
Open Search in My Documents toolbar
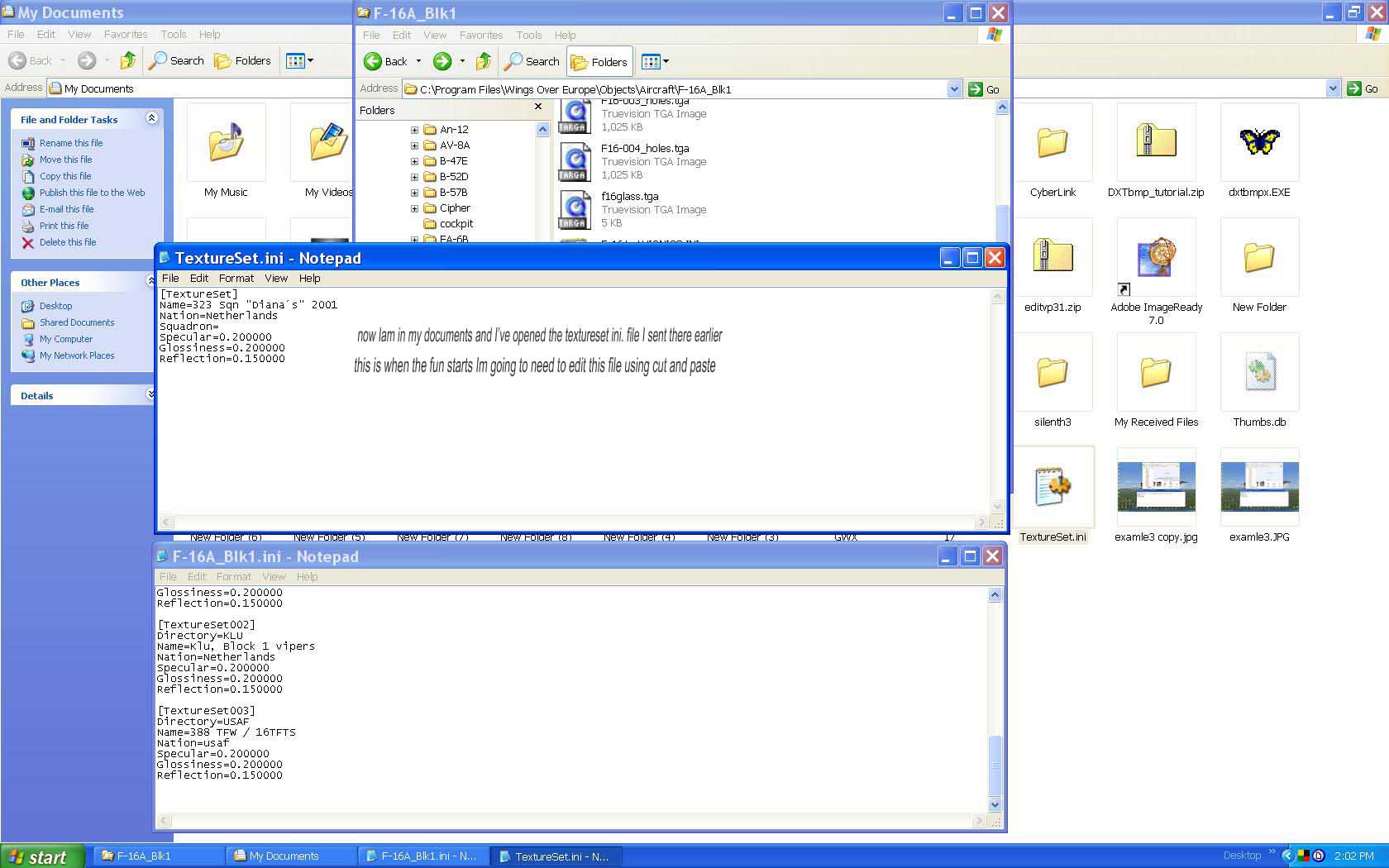pyautogui.click(x=176, y=60)
